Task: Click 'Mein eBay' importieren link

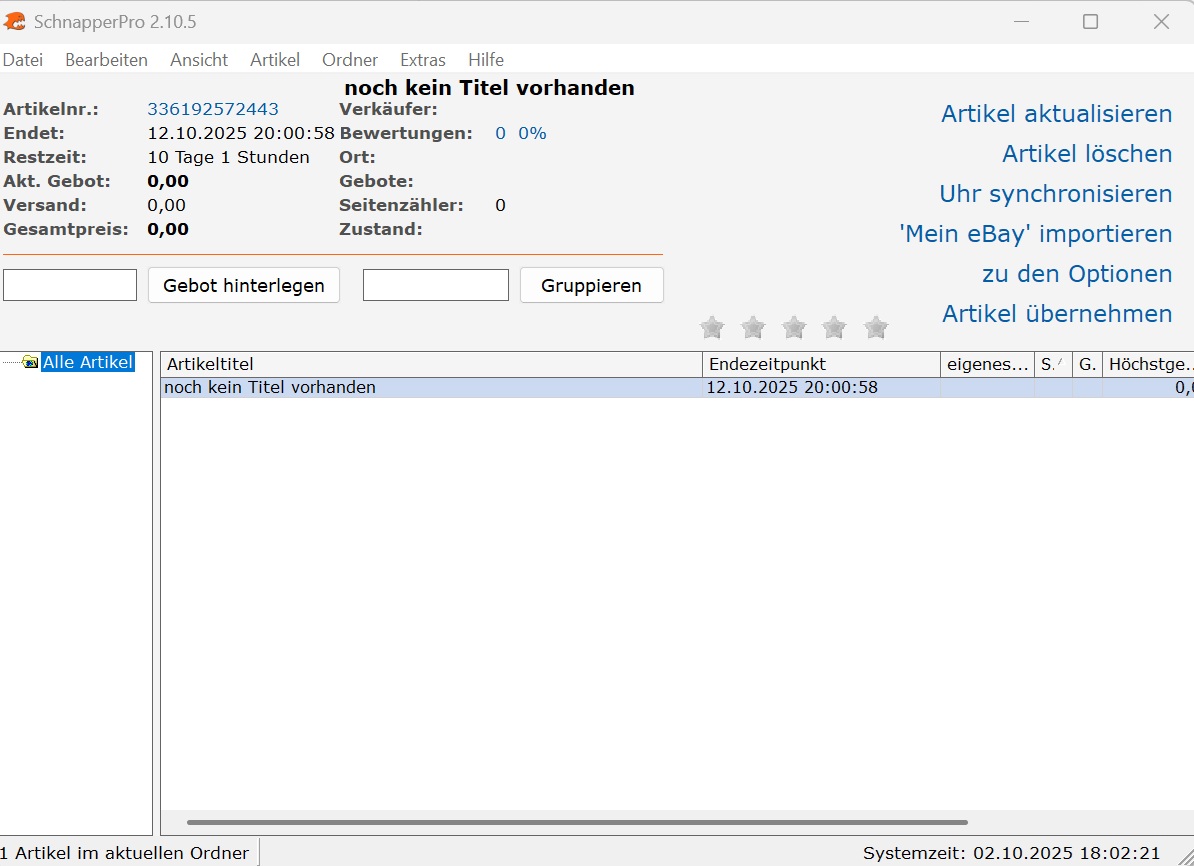Action: 1035,234
